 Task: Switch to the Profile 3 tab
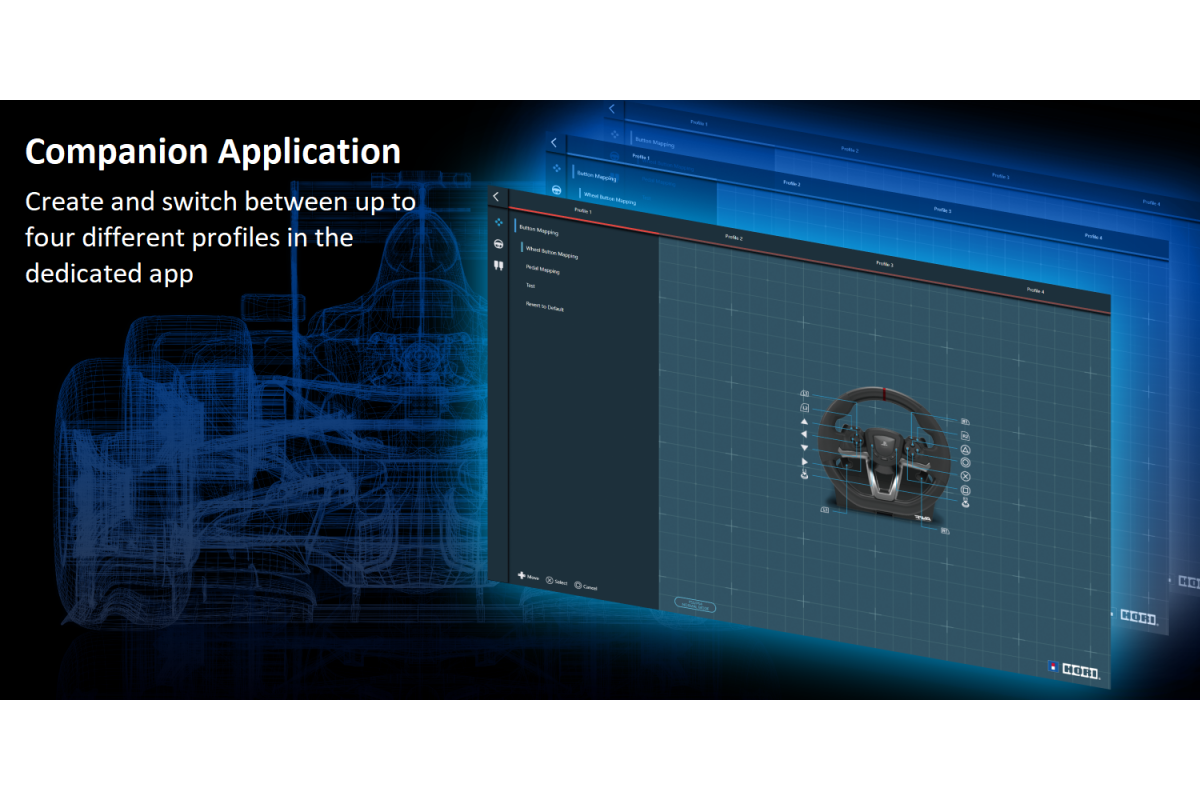884,264
